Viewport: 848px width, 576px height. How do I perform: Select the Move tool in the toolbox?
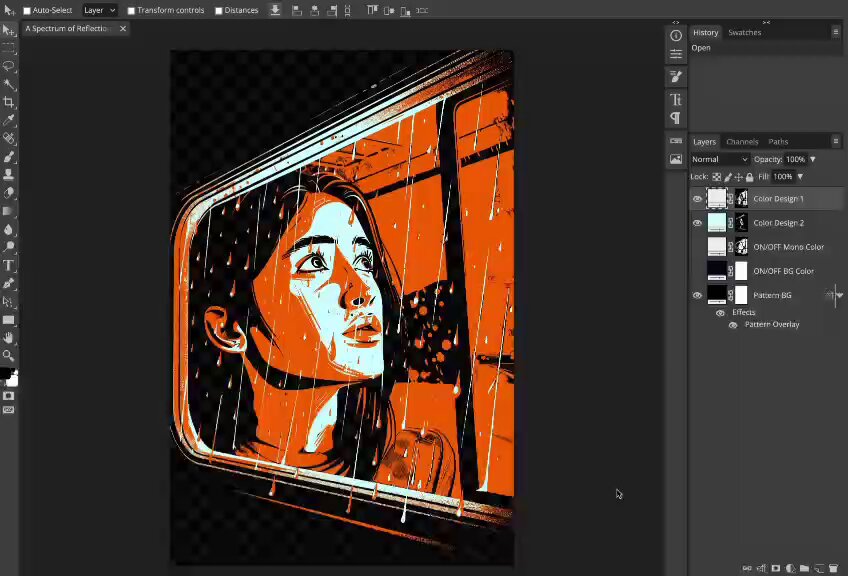point(9,30)
